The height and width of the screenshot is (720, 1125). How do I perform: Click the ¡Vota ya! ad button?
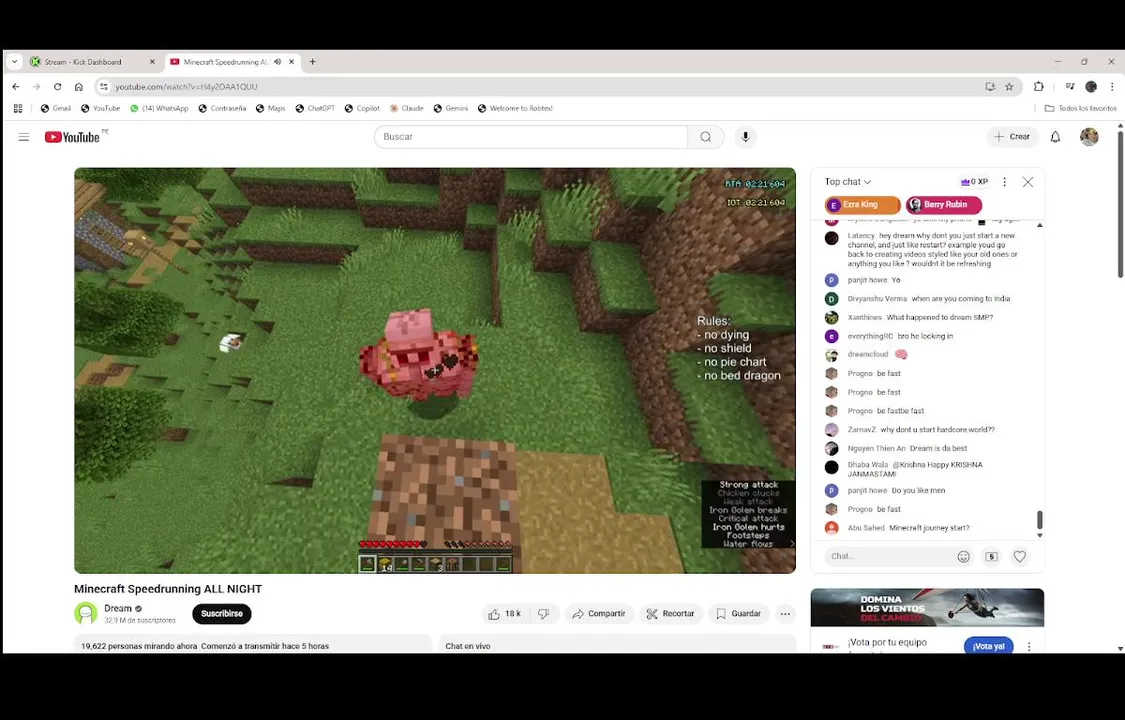[x=989, y=646]
